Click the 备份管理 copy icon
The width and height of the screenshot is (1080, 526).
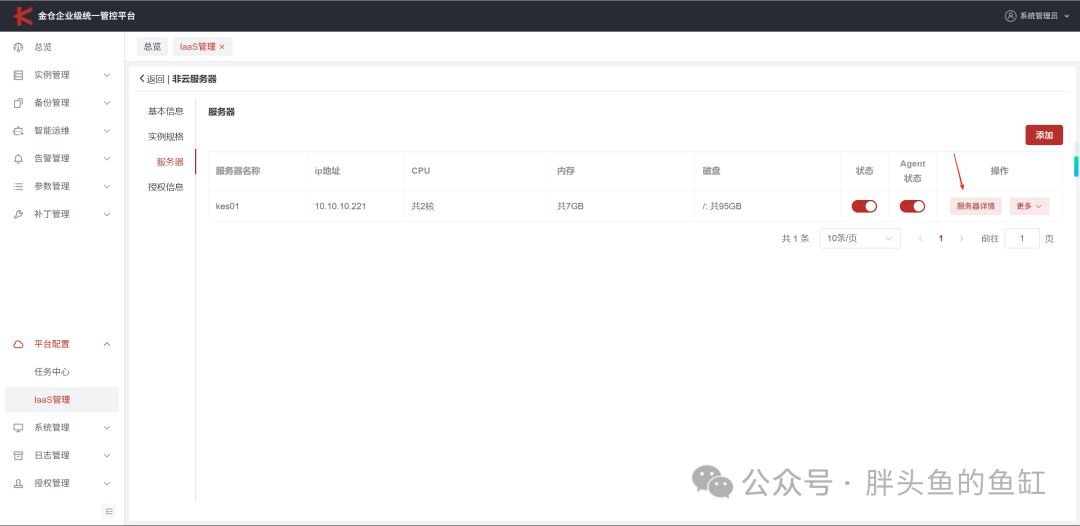pyautogui.click(x=19, y=103)
